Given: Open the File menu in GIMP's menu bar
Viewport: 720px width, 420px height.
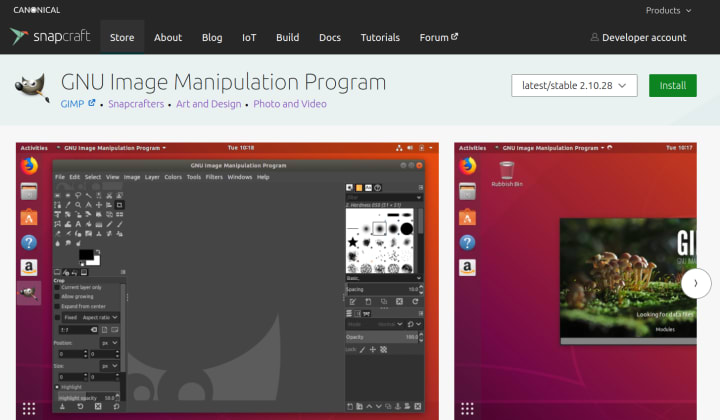Looking at the screenshot, I should click(60, 177).
